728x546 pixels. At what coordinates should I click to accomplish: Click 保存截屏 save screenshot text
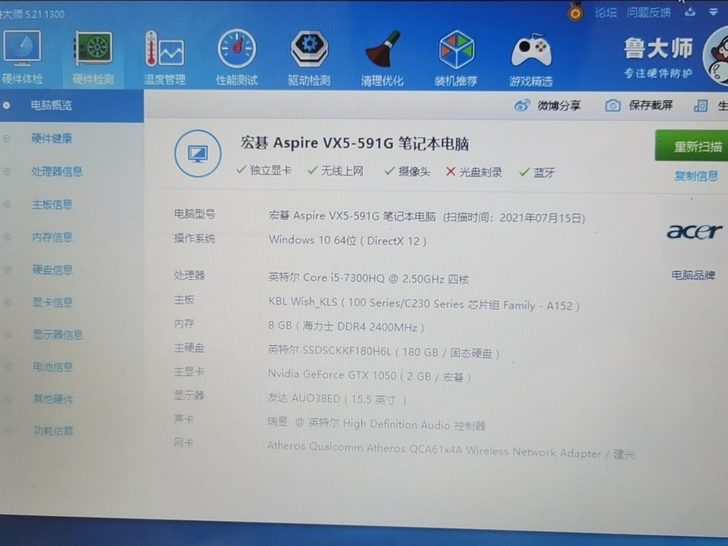coord(650,105)
